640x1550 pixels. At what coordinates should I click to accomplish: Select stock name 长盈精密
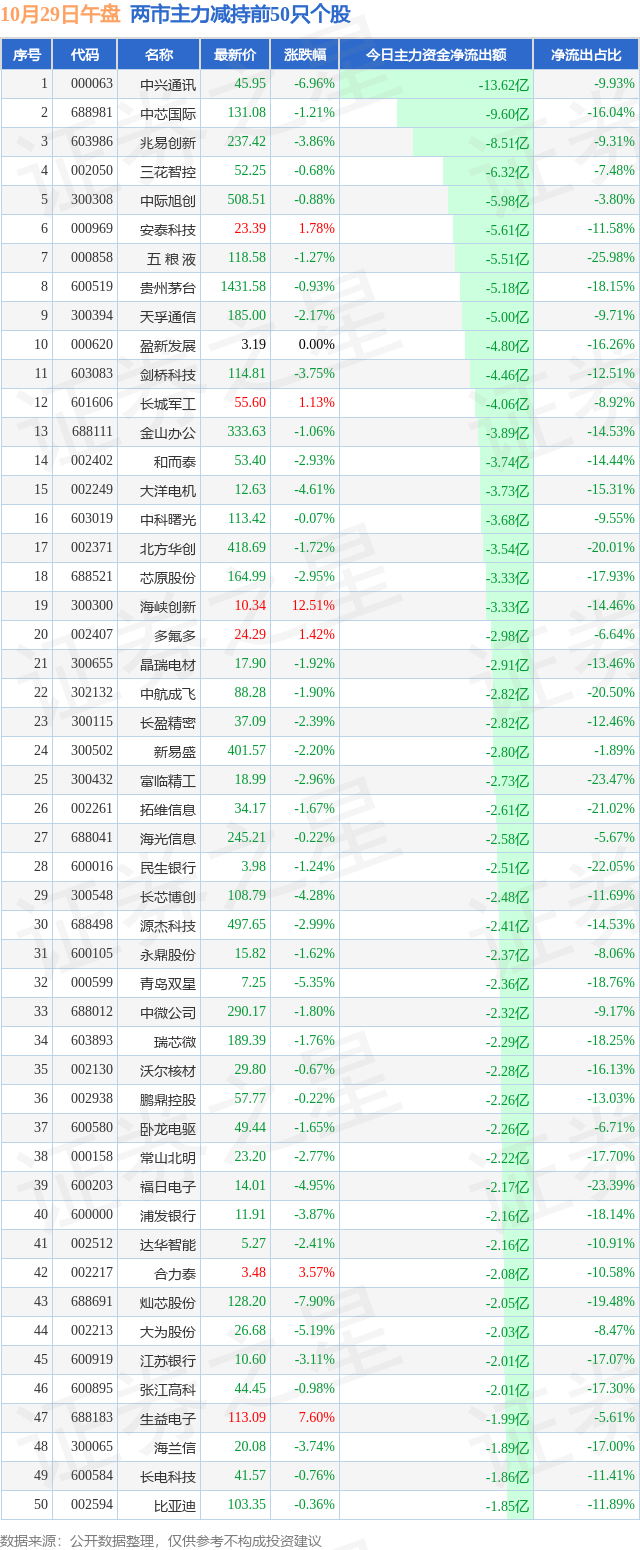tap(168, 722)
